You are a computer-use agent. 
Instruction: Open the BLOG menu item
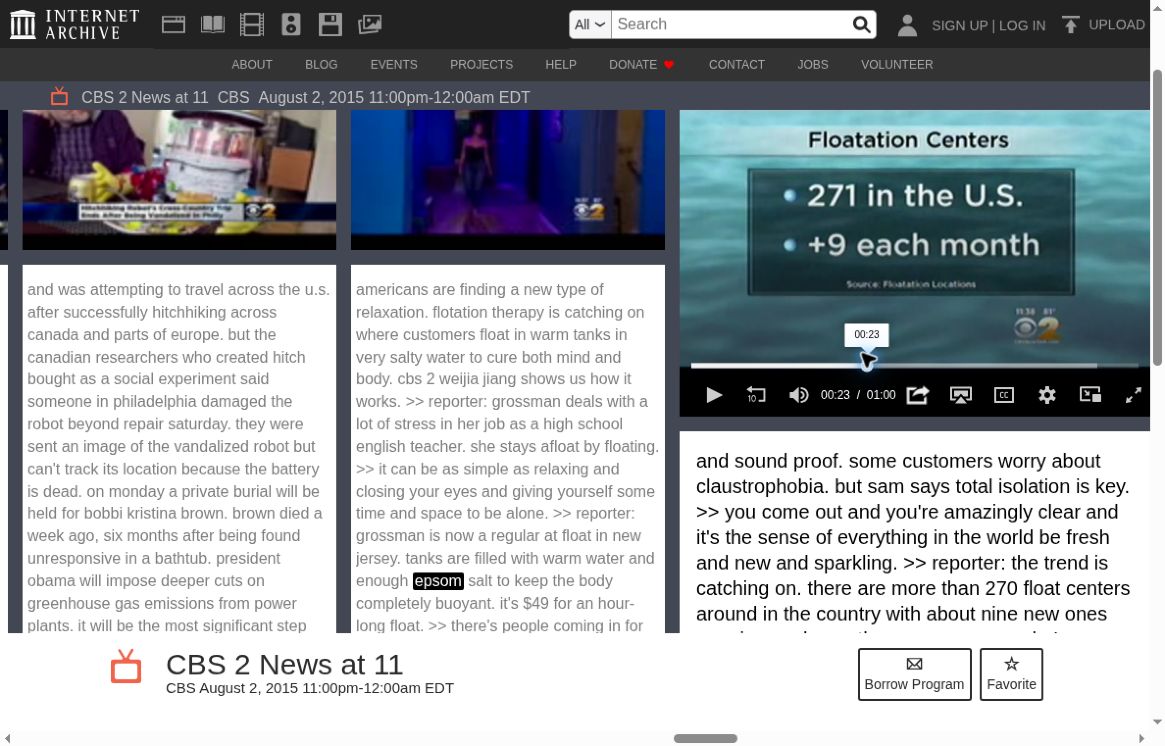321,65
